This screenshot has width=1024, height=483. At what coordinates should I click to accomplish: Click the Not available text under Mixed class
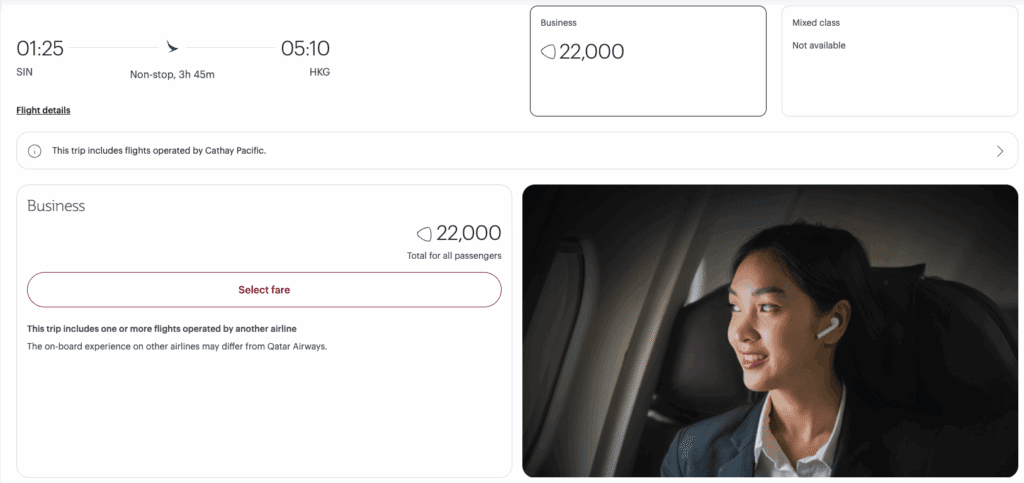coord(818,46)
